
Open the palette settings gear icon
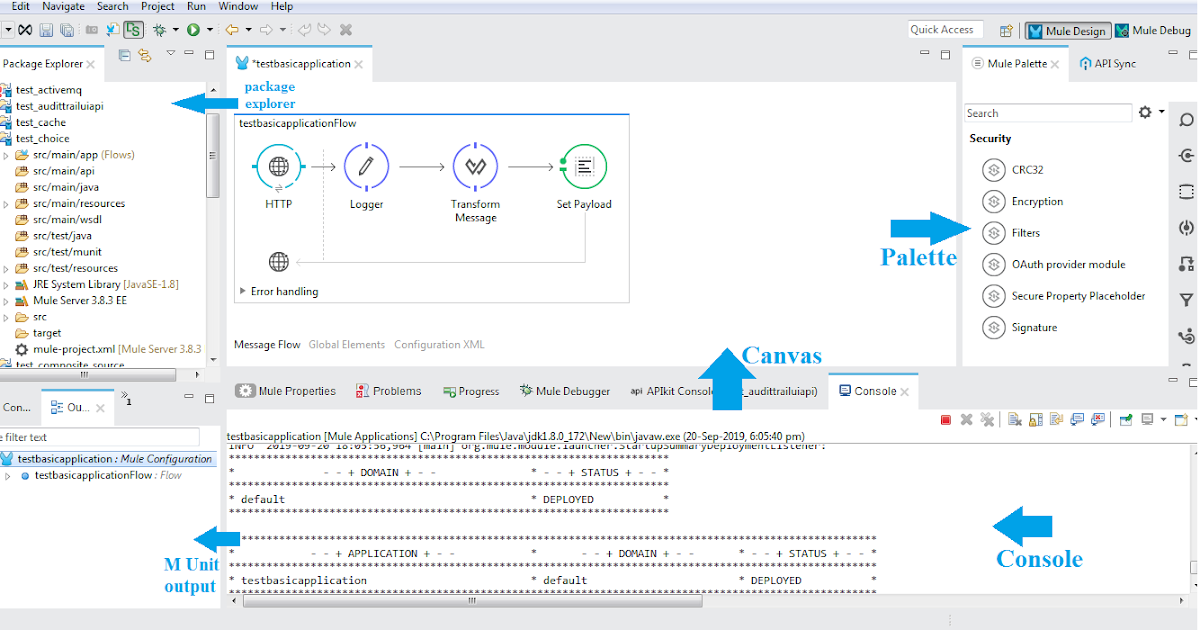click(x=1146, y=112)
